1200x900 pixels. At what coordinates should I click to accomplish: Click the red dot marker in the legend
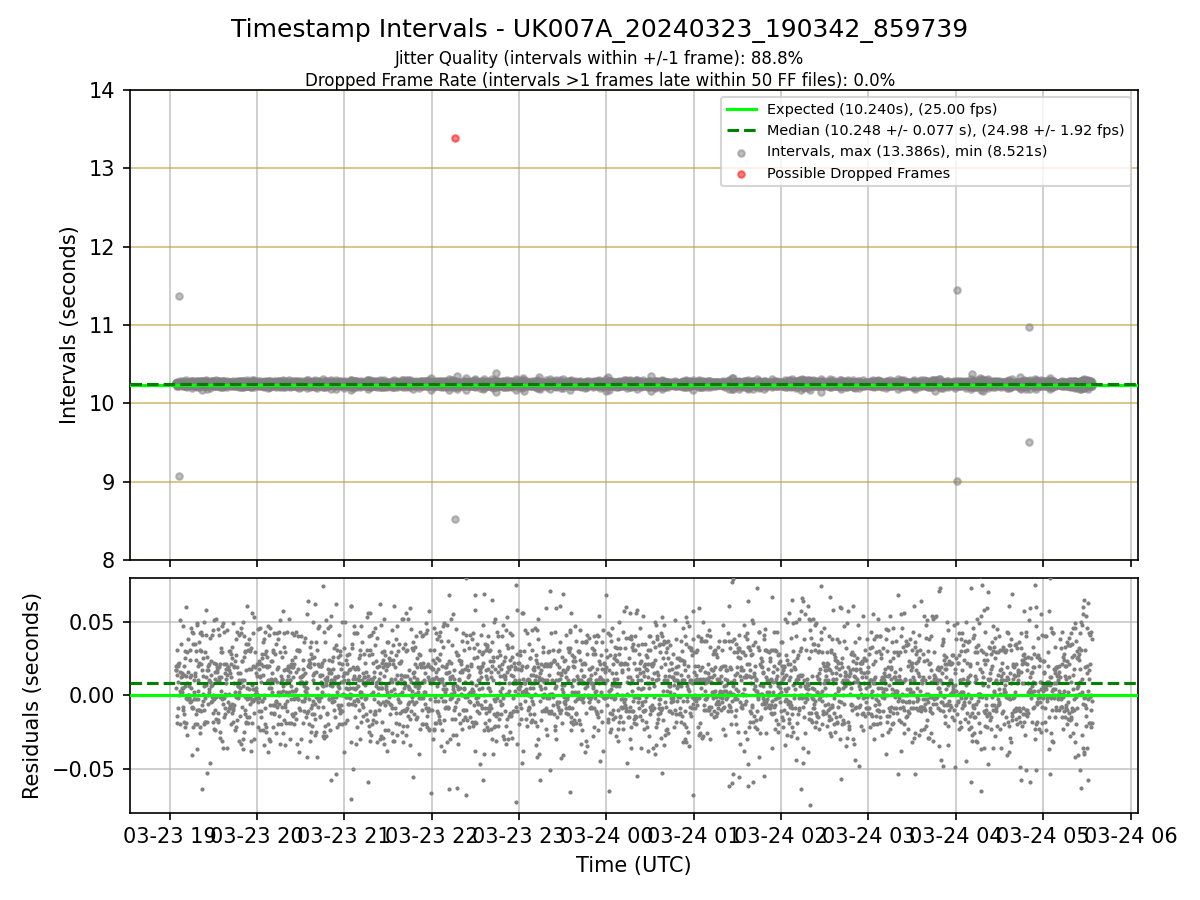(x=741, y=174)
